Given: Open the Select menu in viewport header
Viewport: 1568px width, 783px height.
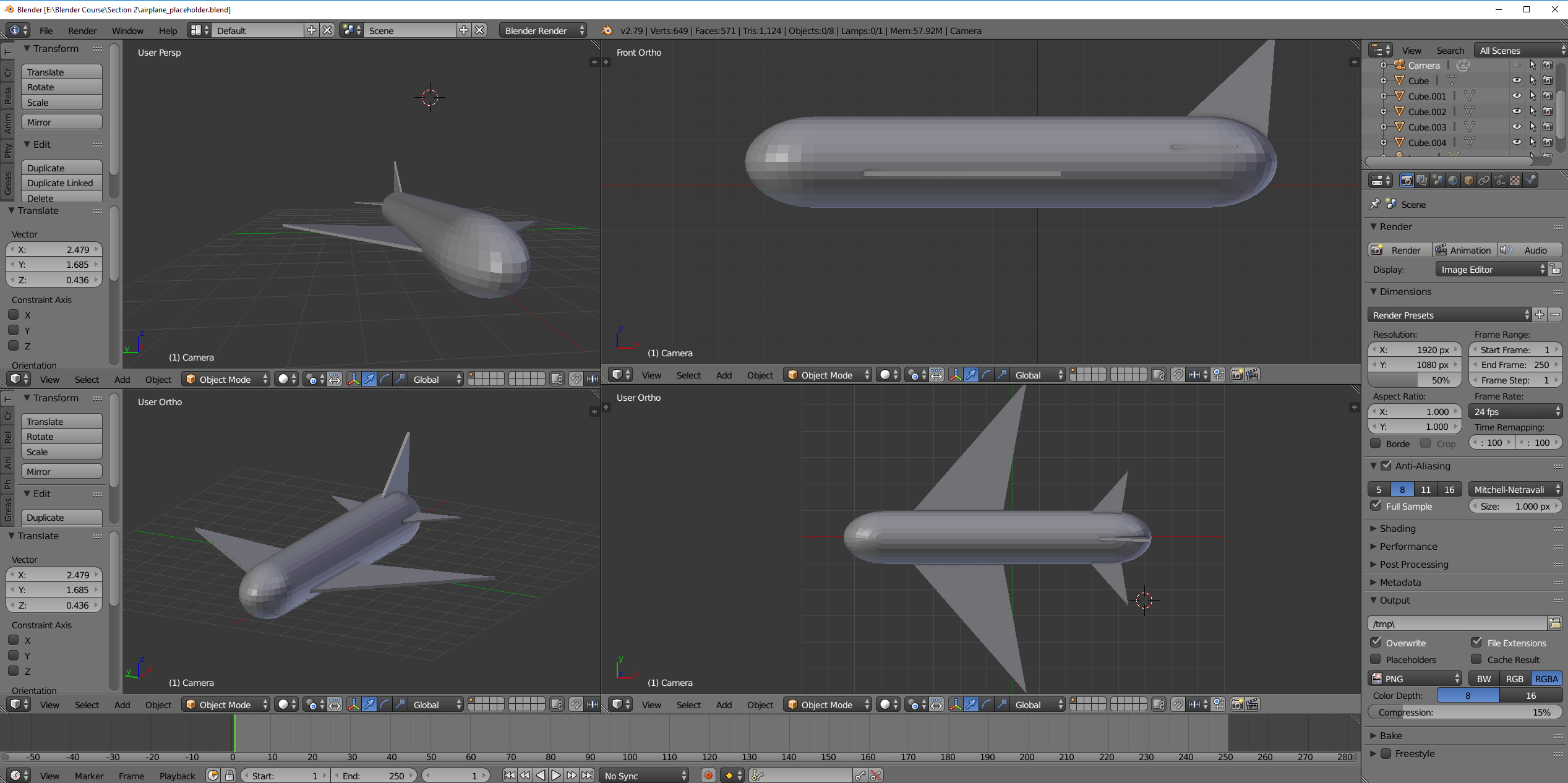Looking at the screenshot, I should pyautogui.click(x=87, y=379).
